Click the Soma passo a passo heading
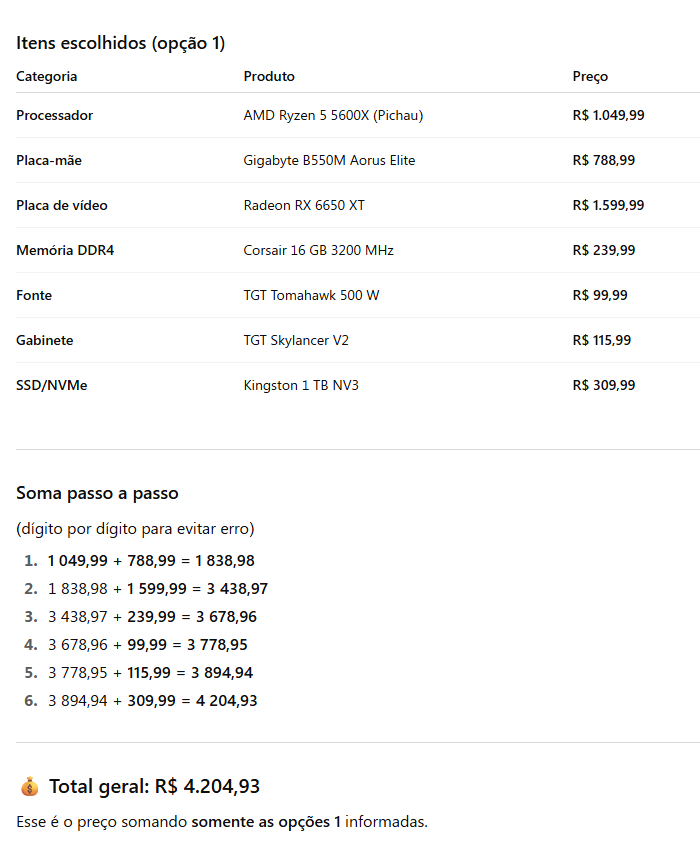 coord(97,493)
